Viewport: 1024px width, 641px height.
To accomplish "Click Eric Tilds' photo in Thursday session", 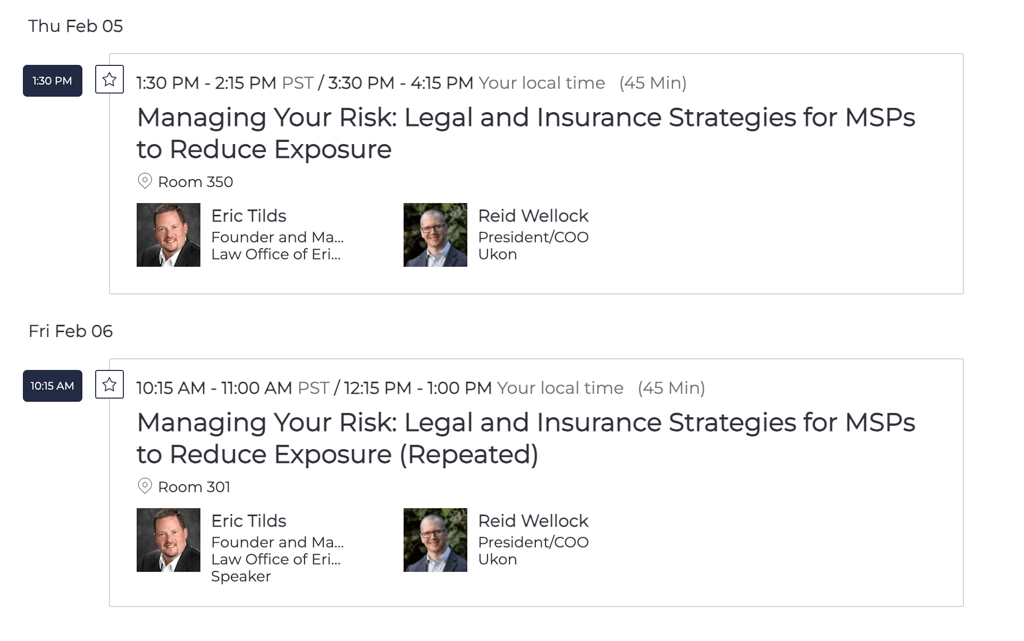I will (168, 235).
